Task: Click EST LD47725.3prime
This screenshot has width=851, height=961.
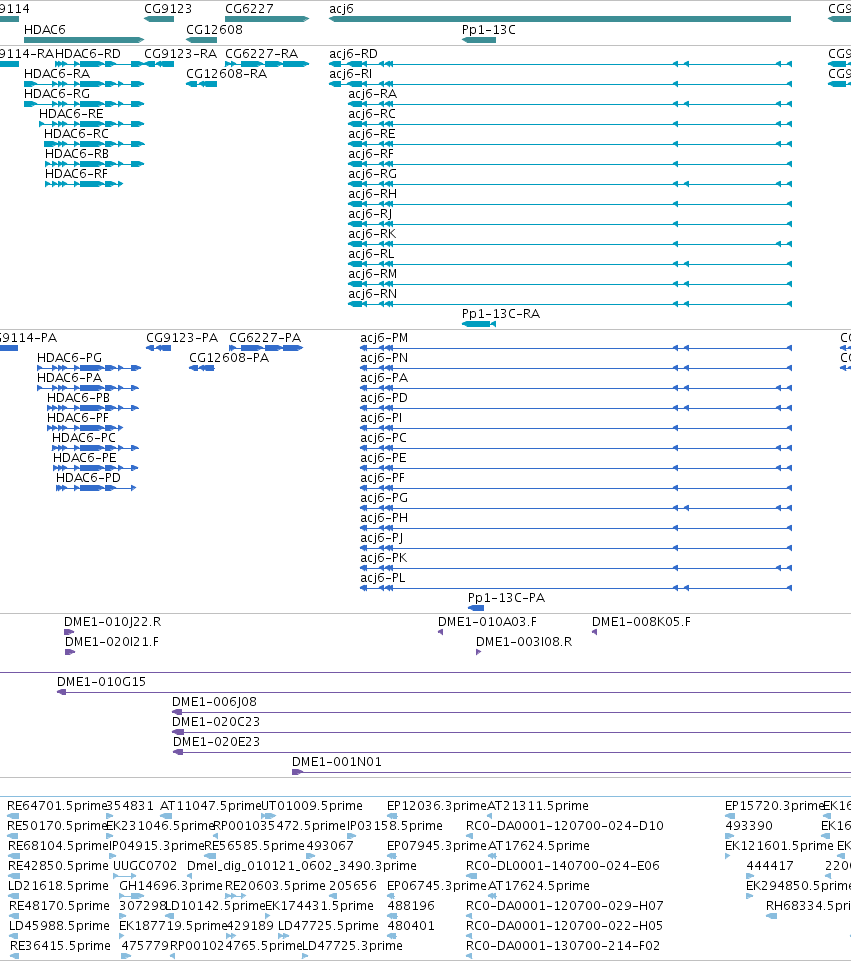Action: tap(352, 946)
